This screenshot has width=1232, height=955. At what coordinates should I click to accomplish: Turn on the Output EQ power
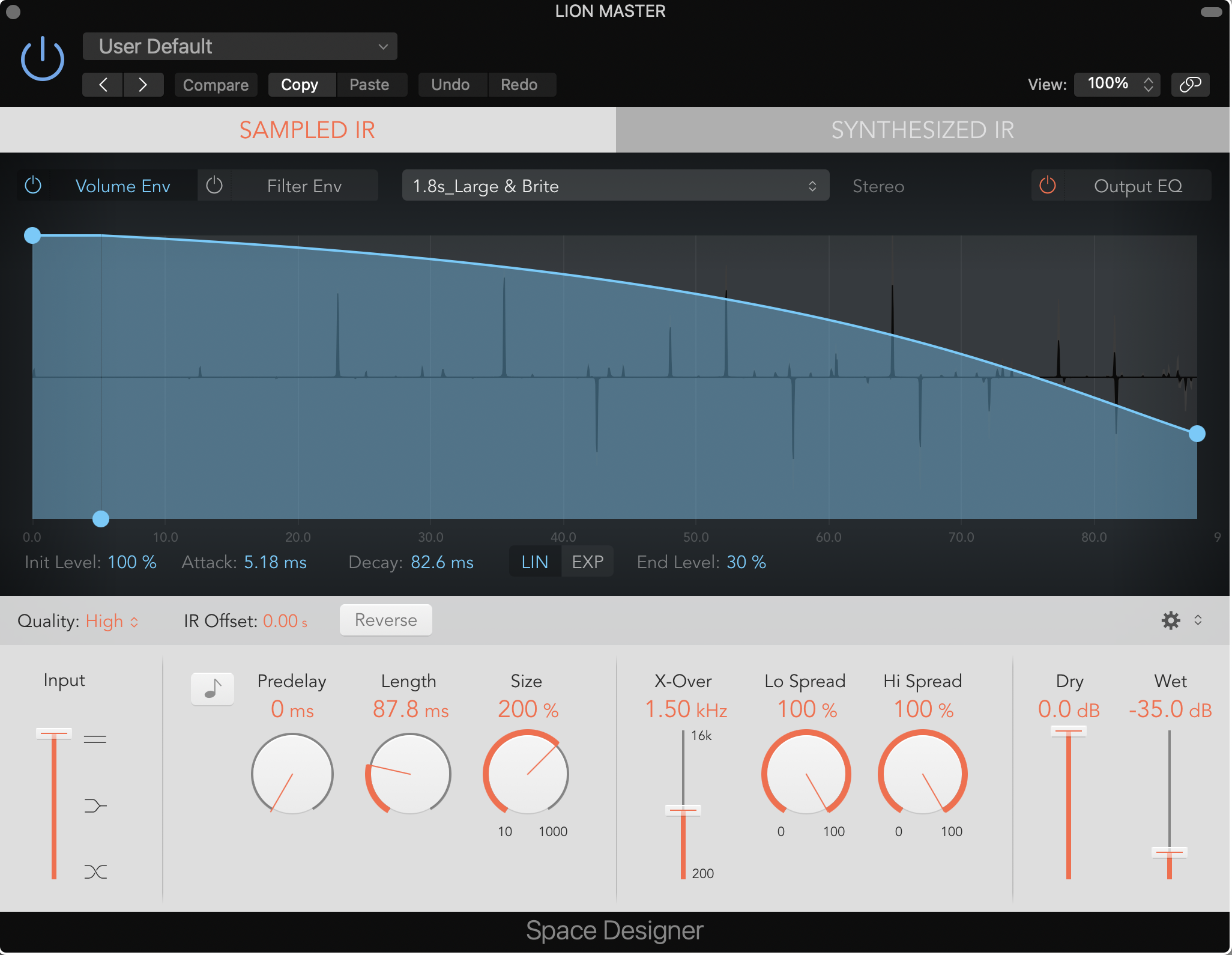(x=1047, y=186)
